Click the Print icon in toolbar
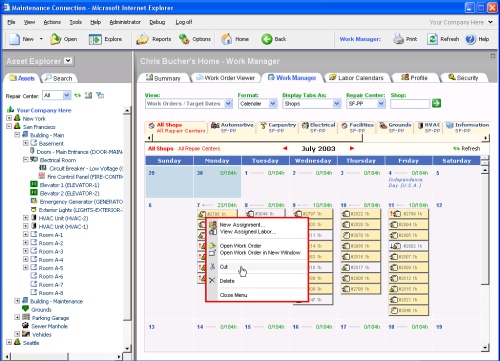This screenshot has height=361, width=500. pyautogui.click(x=398, y=39)
